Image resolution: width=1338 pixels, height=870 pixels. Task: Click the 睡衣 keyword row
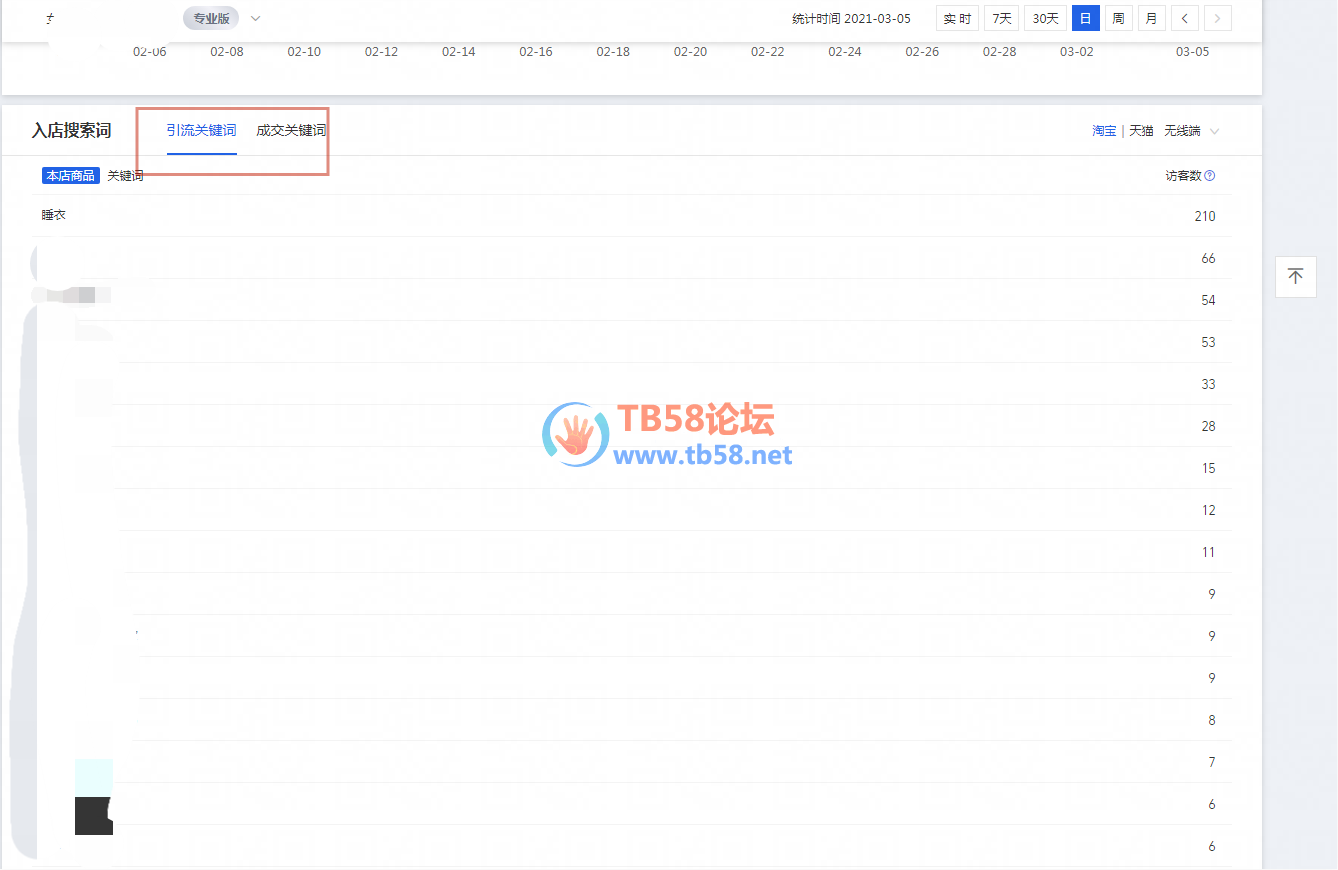[54, 215]
